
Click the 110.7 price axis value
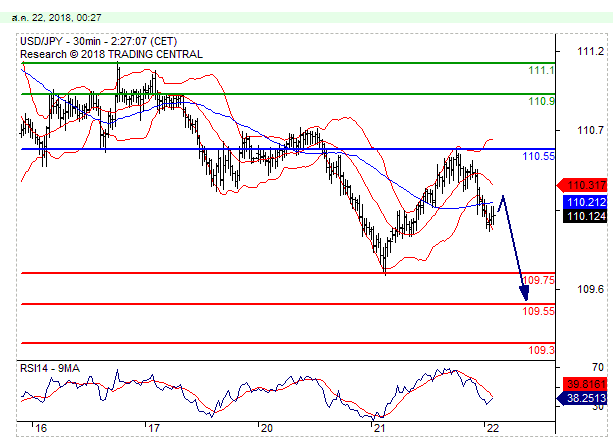[590, 130]
